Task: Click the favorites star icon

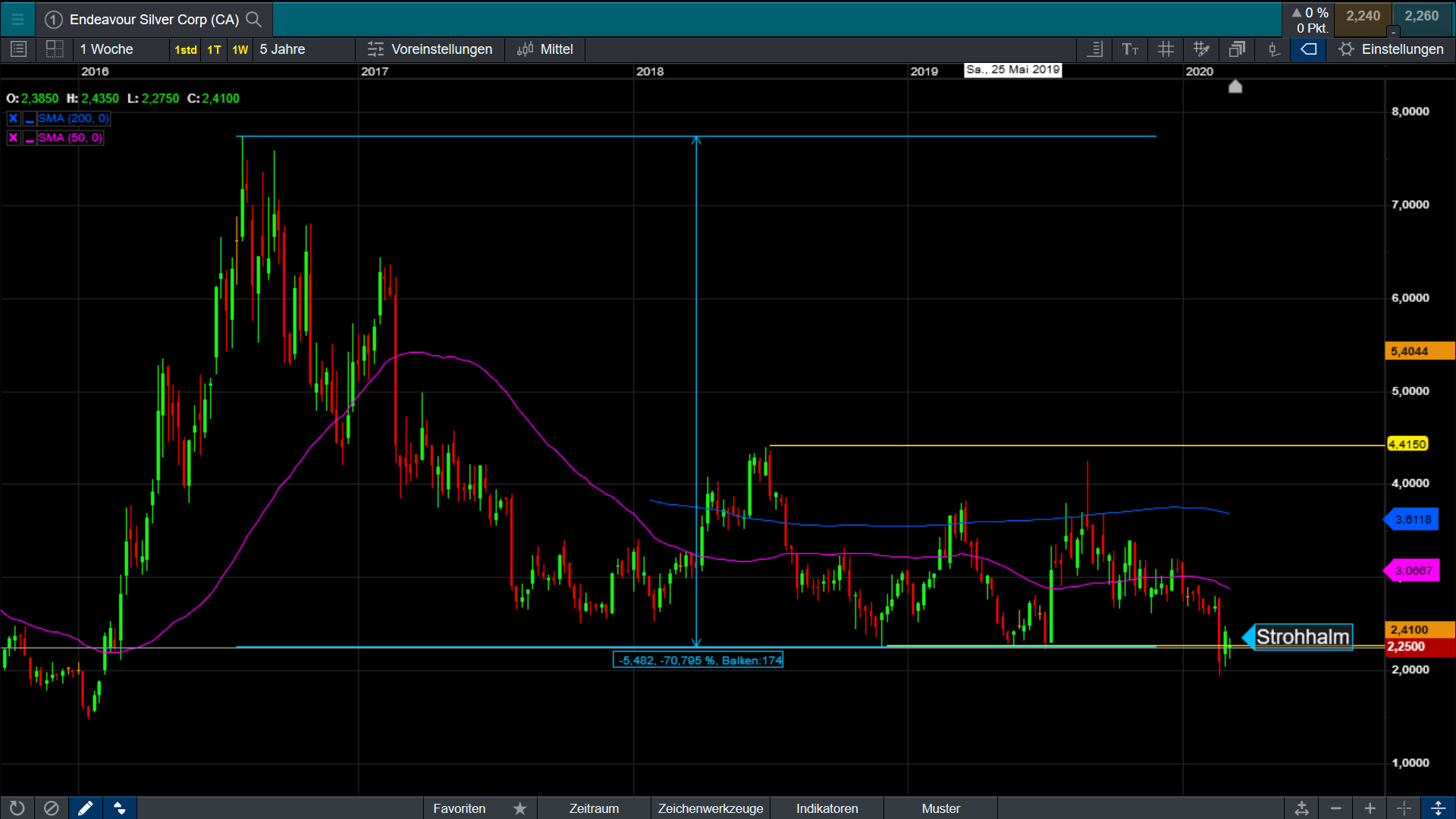Action: coord(519,808)
